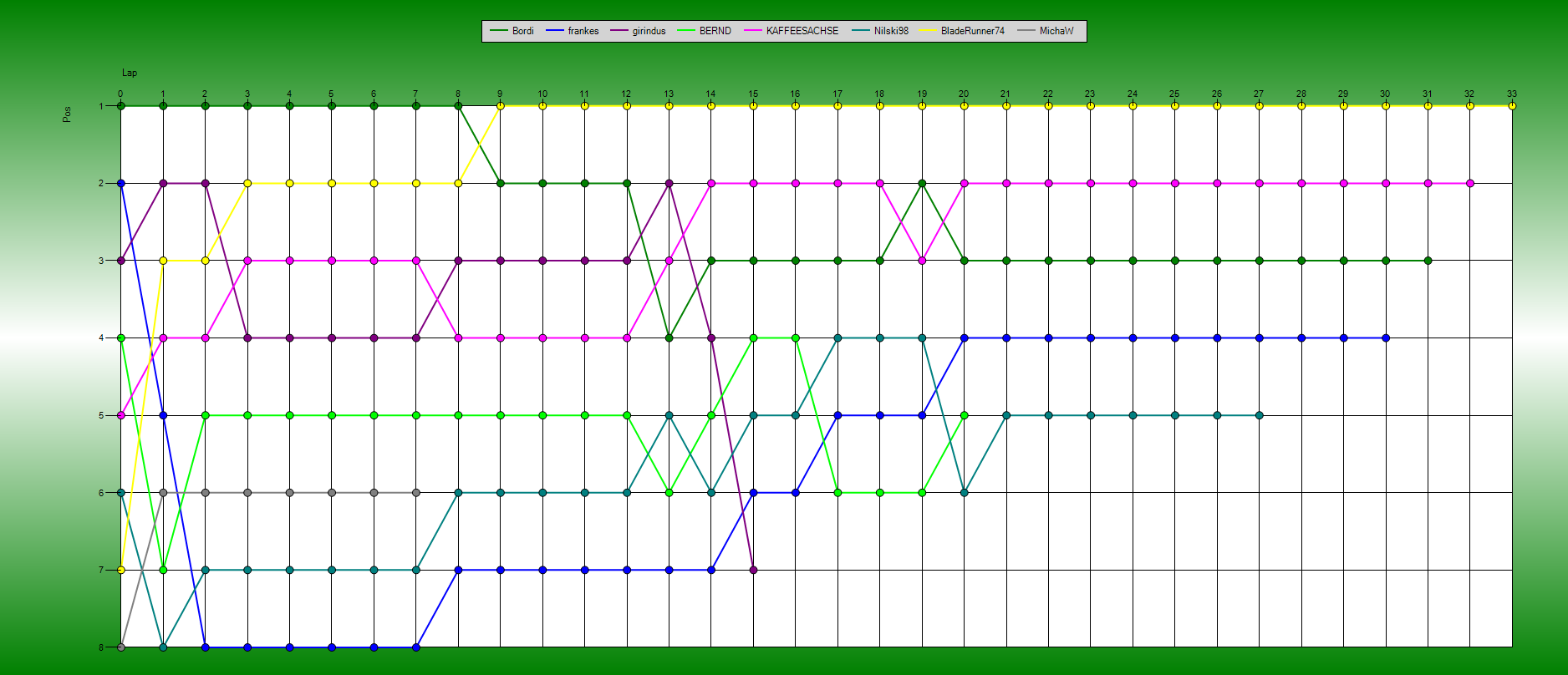The image size is (1568, 675).
Task: Click the Bordi legend entry
Action: point(522,31)
